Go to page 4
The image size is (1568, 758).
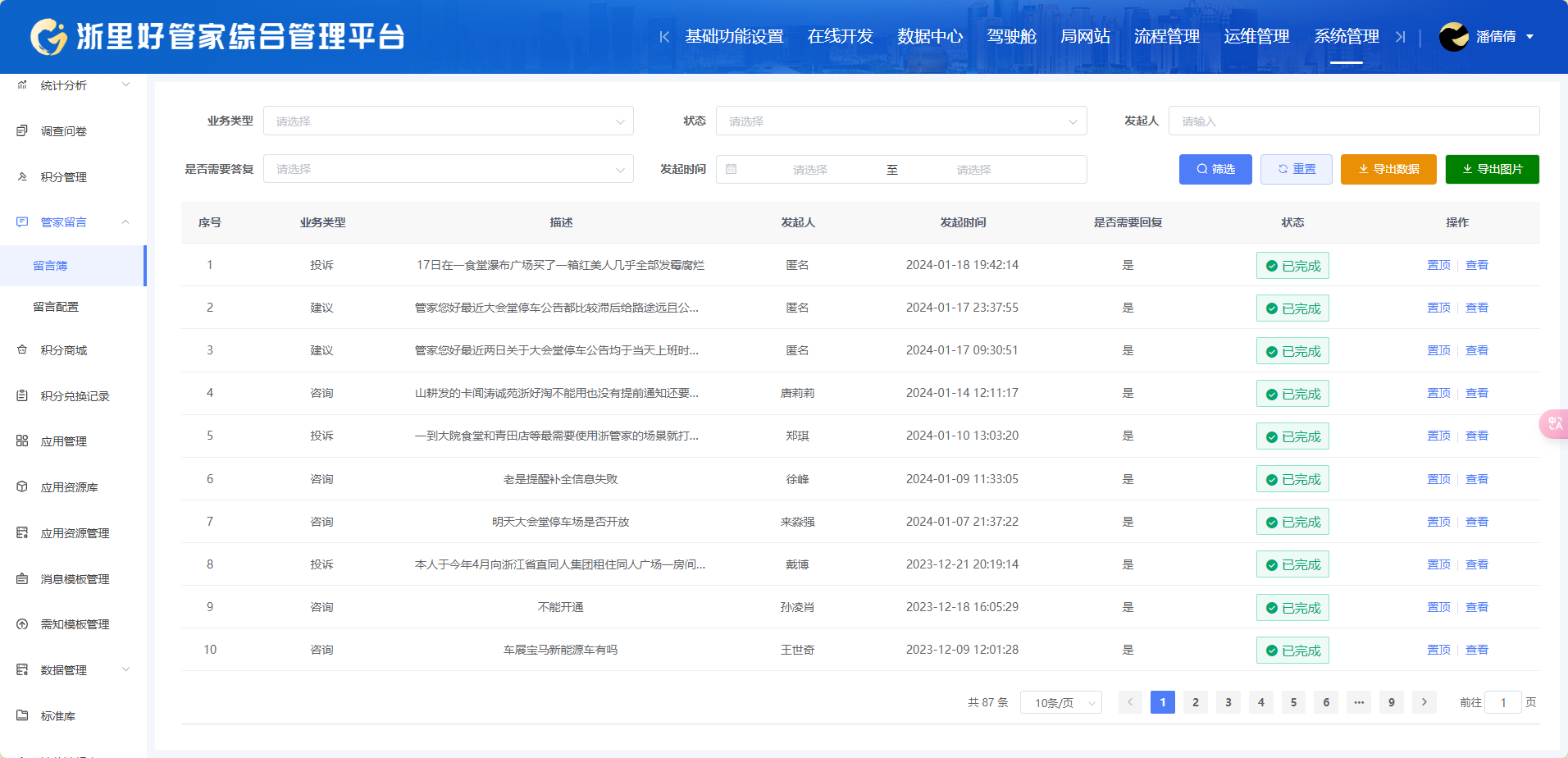tap(1261, 702)
